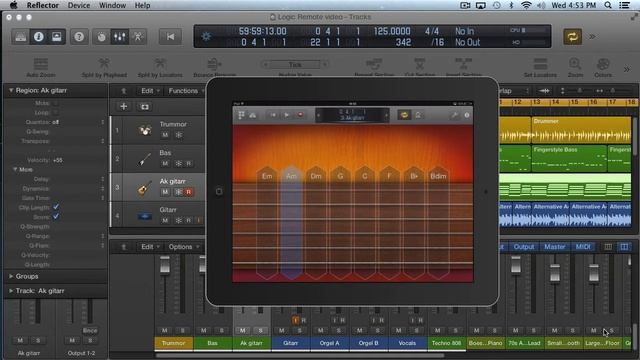Click the Set Locators toolbar icon
Viewport: 640px width, 360px height.
pos(540,64)
